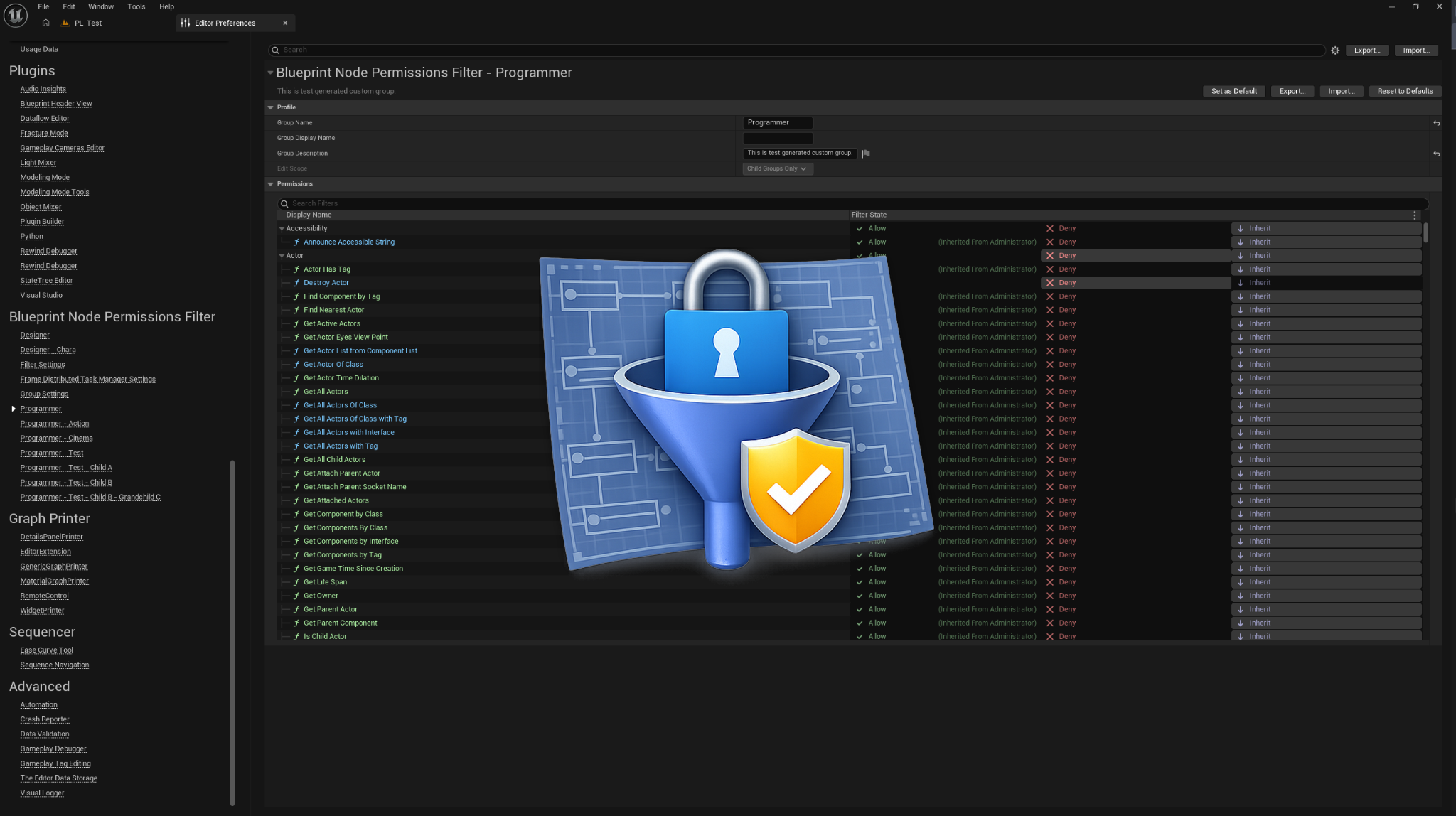Set Get Life Span to Inherit
Screen dimensions: 1456x816
coord(1326,582)
